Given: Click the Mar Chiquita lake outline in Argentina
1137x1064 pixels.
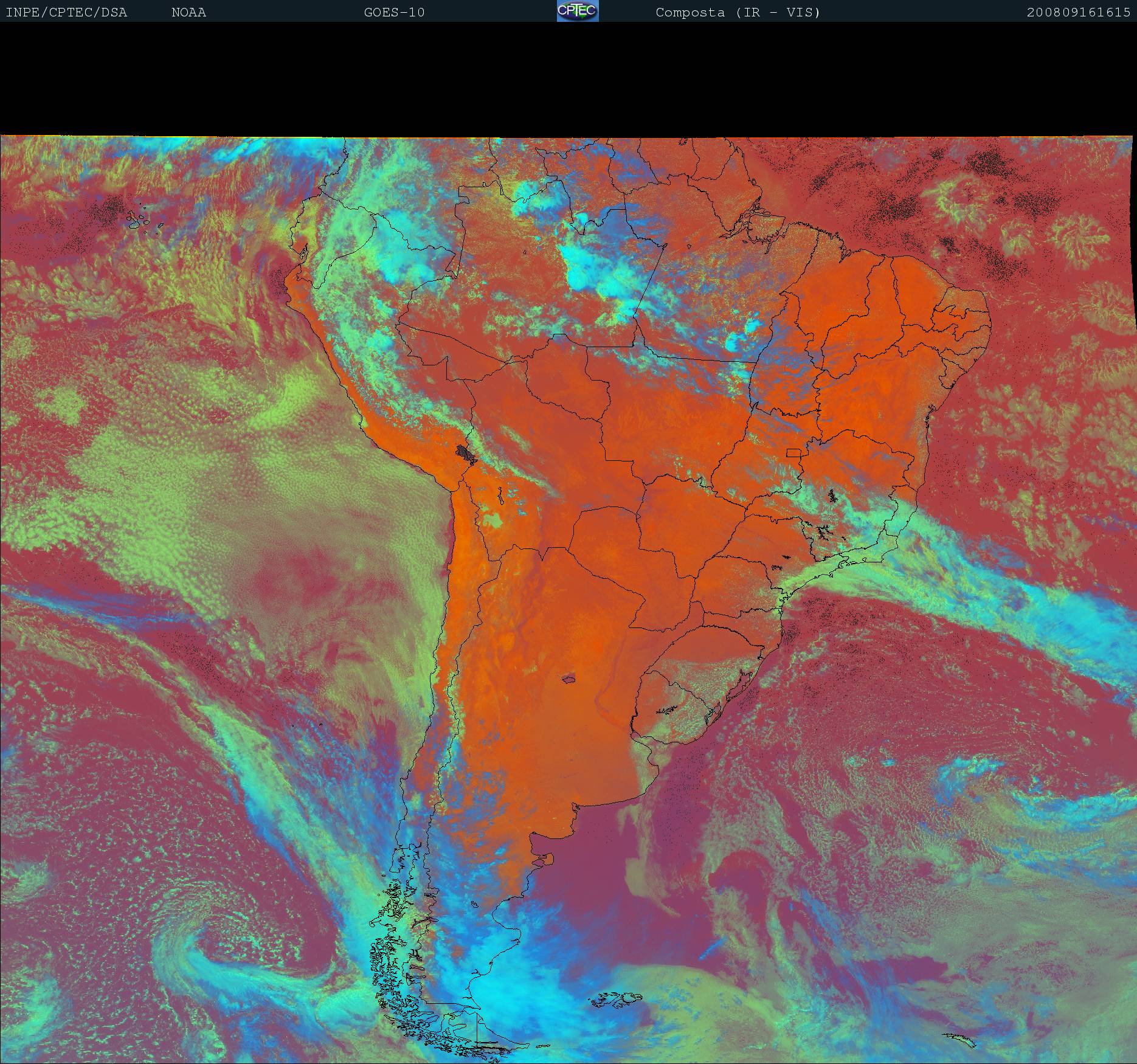Looking at the screenshot, I should point(569,679).
